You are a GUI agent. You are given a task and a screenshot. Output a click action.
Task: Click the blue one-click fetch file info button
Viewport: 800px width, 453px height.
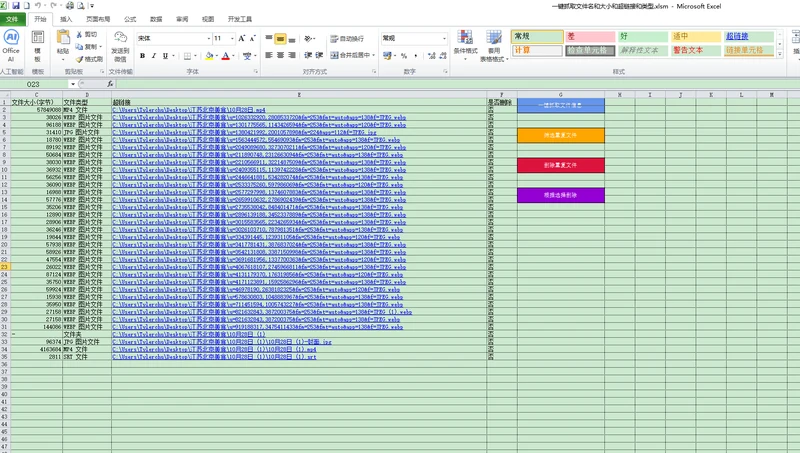coord(561,106)
